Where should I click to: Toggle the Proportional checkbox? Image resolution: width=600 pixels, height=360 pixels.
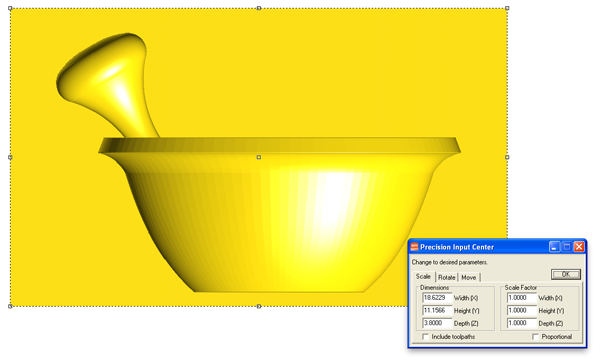point(535,337)
